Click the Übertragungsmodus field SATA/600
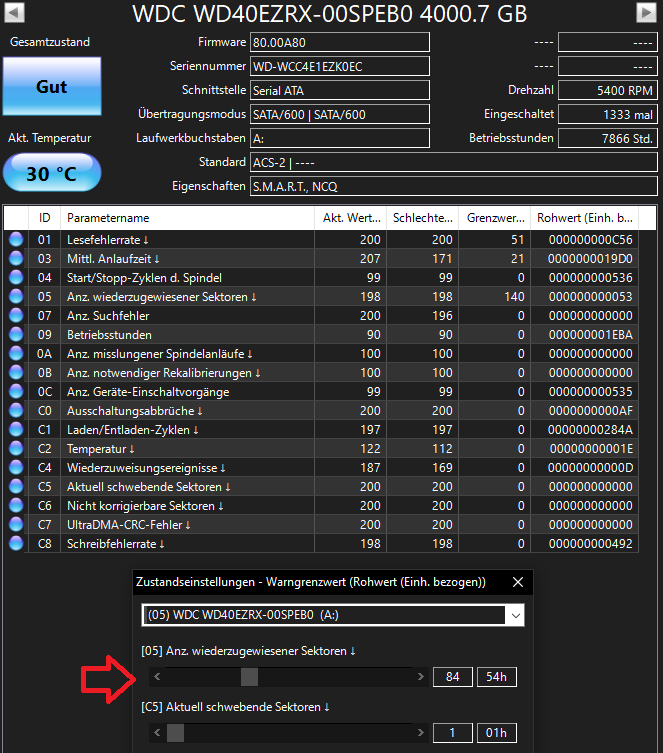The width and height of the screenshot is (663, 753). pos(340,114)
